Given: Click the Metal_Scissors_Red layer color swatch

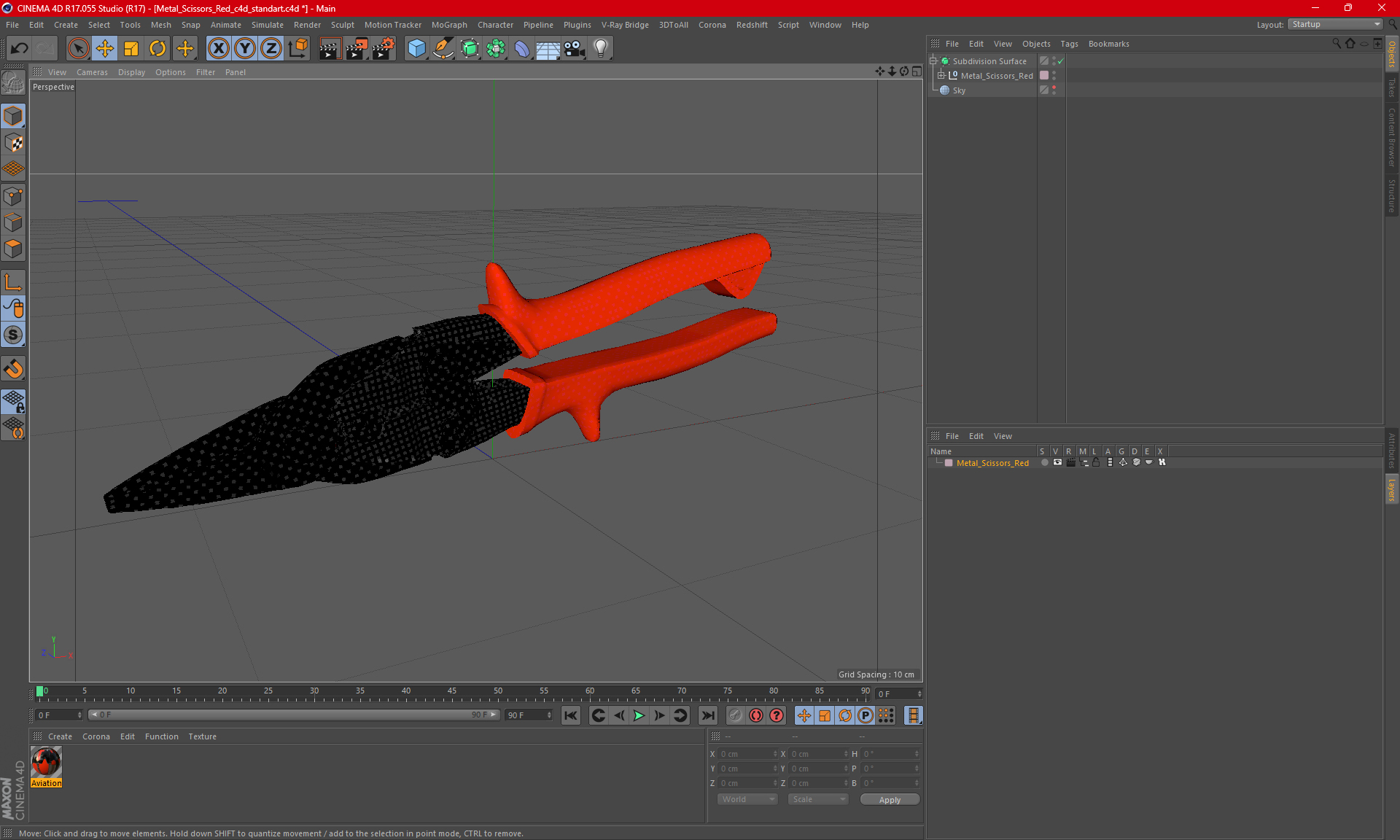Looking at the screenshot, I should point(949,463).
